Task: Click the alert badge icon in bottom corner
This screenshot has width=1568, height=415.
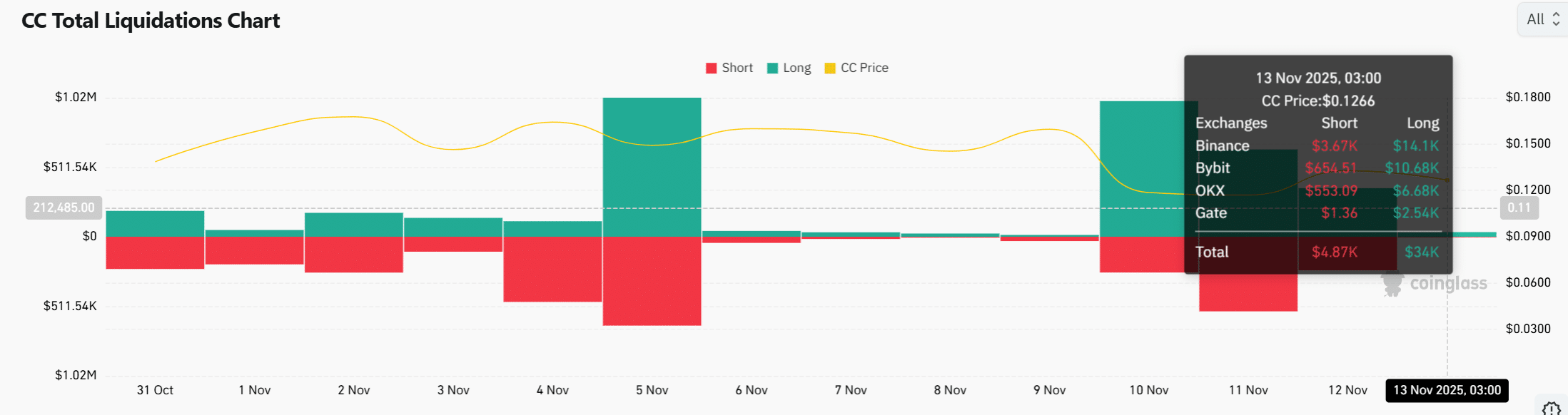Action: [x=1551, y=409]
